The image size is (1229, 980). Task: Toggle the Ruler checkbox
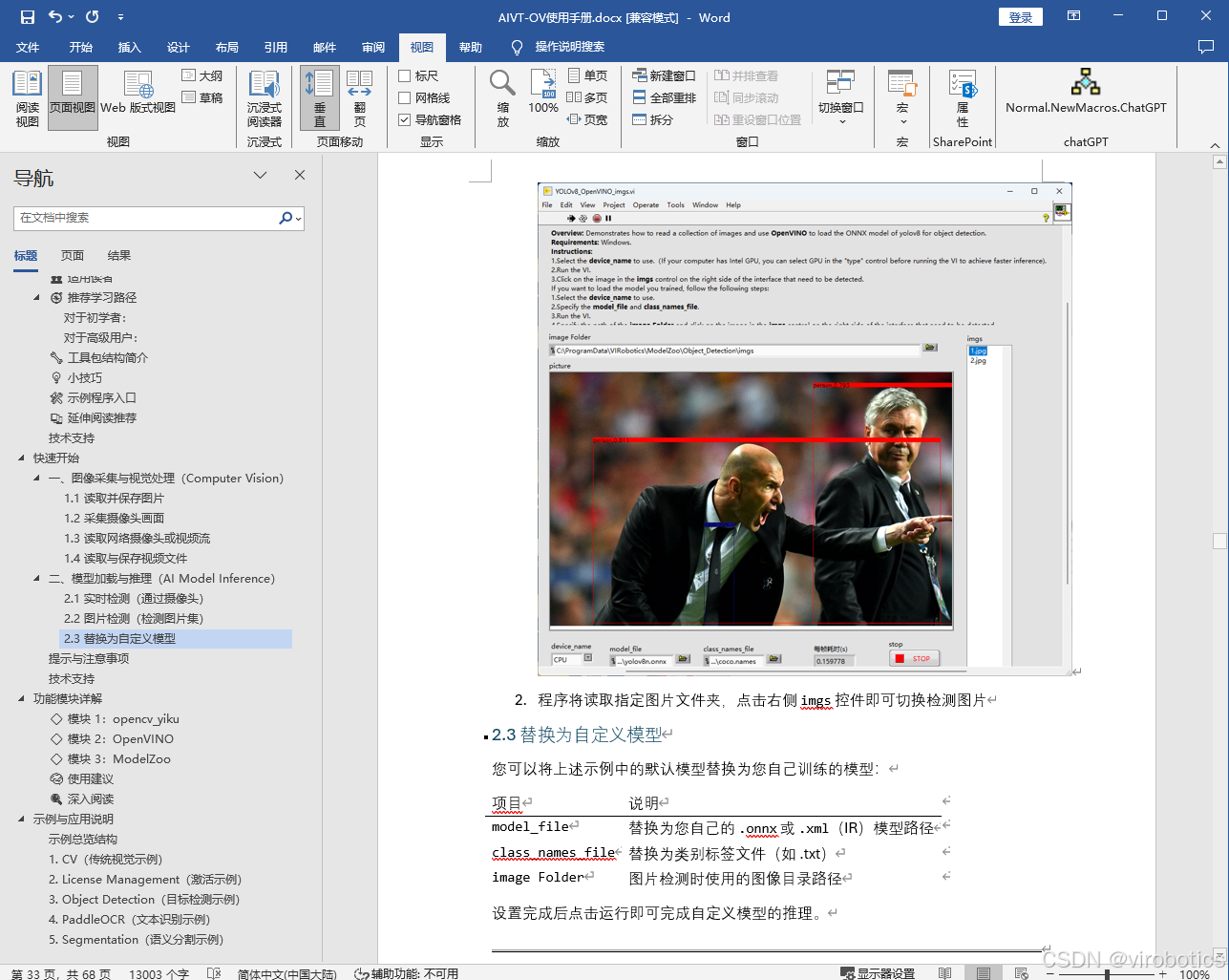pyautogui.click(x=418, y=75)
